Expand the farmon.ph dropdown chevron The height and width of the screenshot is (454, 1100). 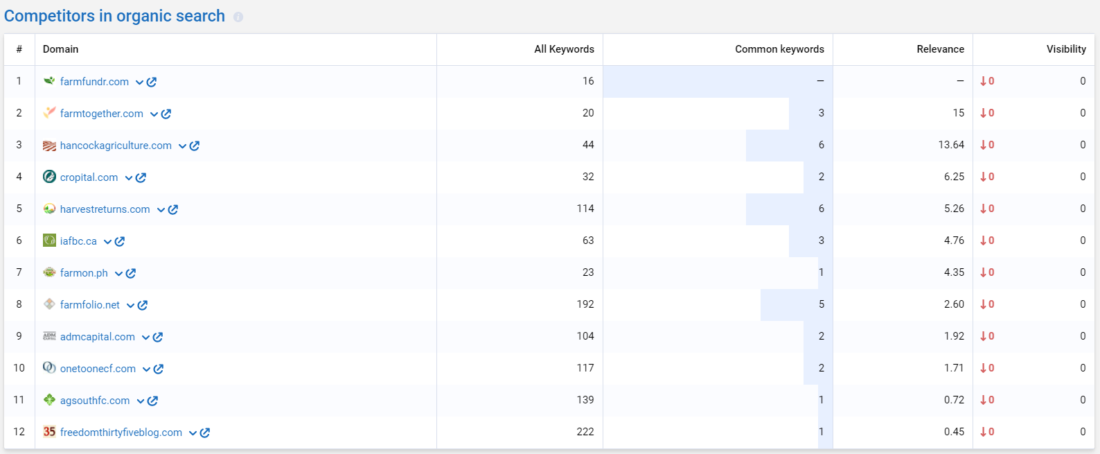119,273
